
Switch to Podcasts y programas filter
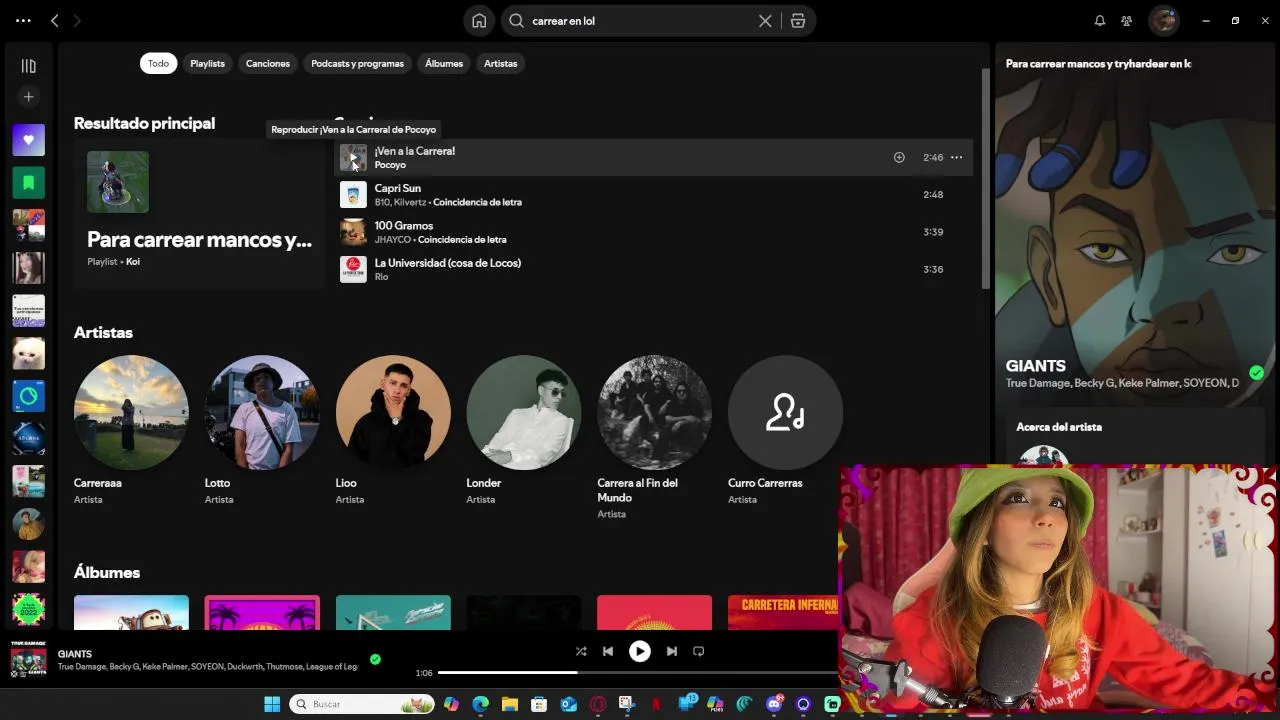(357, 63)
